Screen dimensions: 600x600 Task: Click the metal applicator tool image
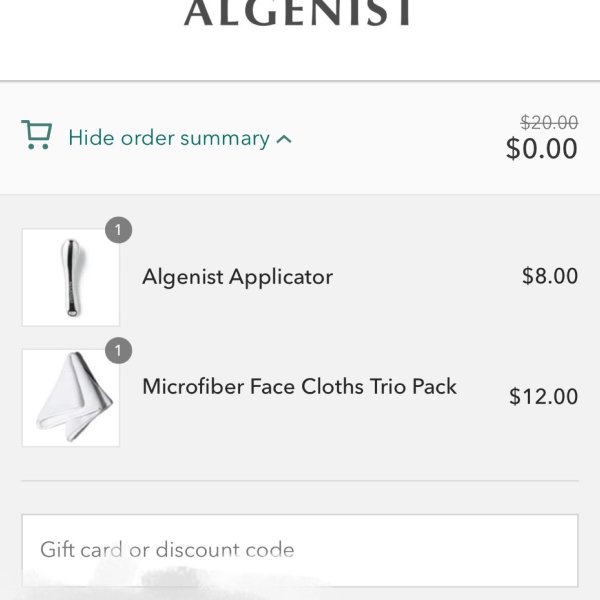point(72,278)
